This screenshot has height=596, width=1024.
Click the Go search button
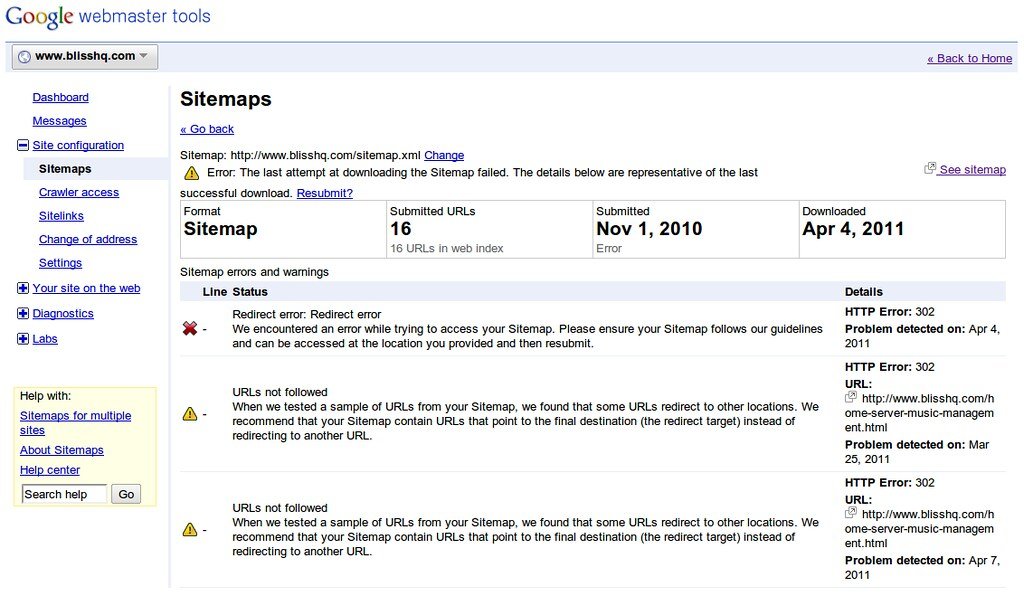[x=126, y=493]
